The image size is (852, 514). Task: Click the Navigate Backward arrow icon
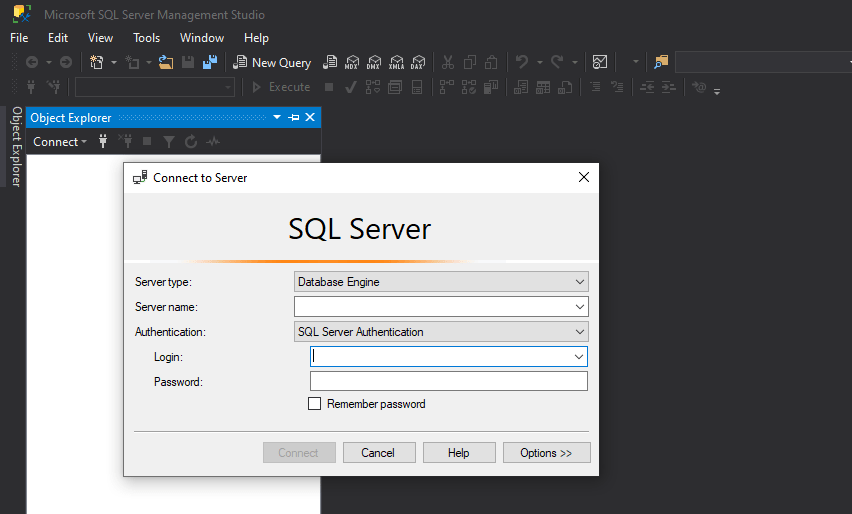click(32, 62)
